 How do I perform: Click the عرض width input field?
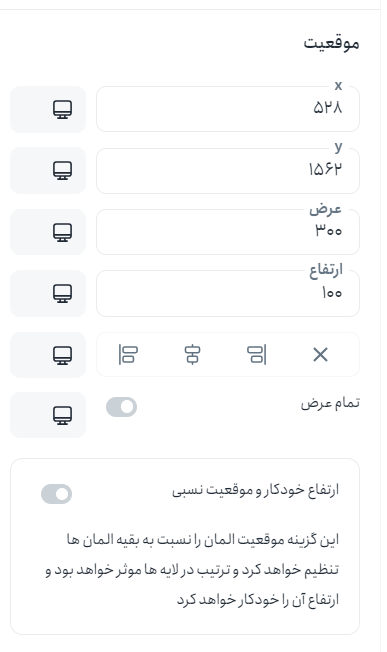pos(228,232)
